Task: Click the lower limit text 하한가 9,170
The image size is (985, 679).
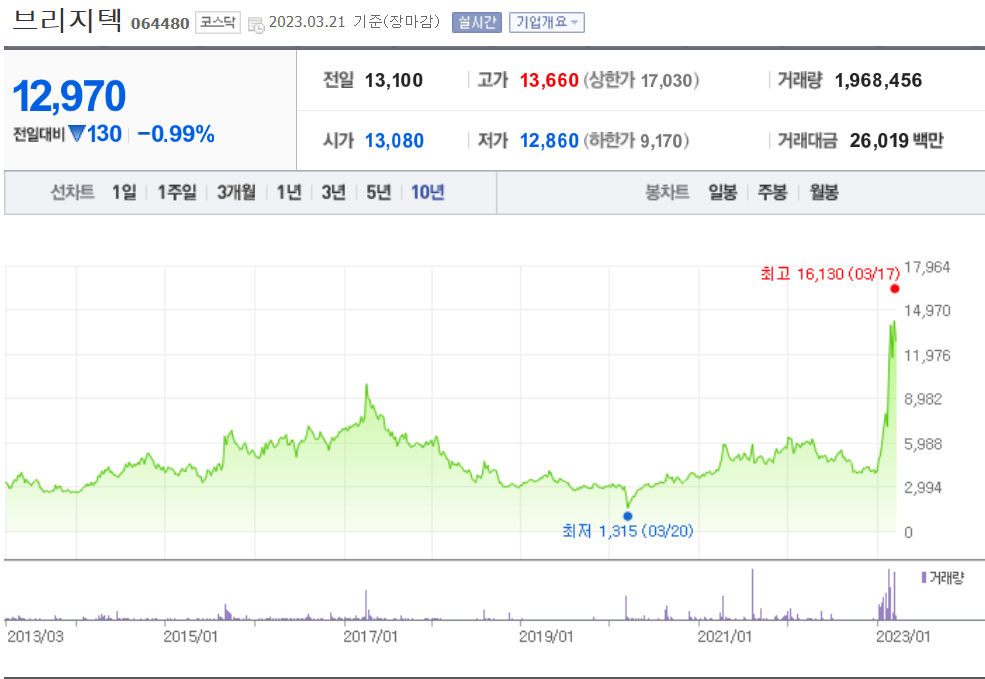Action: 636,141
